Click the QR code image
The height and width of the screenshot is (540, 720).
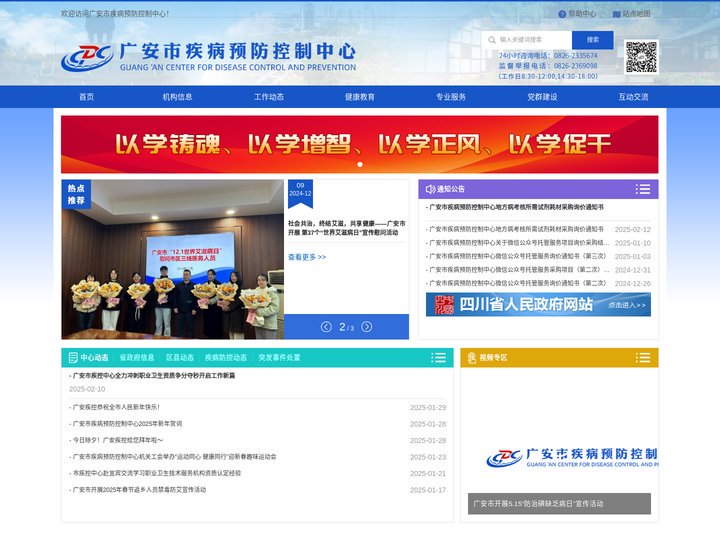[x=641, y=57]
